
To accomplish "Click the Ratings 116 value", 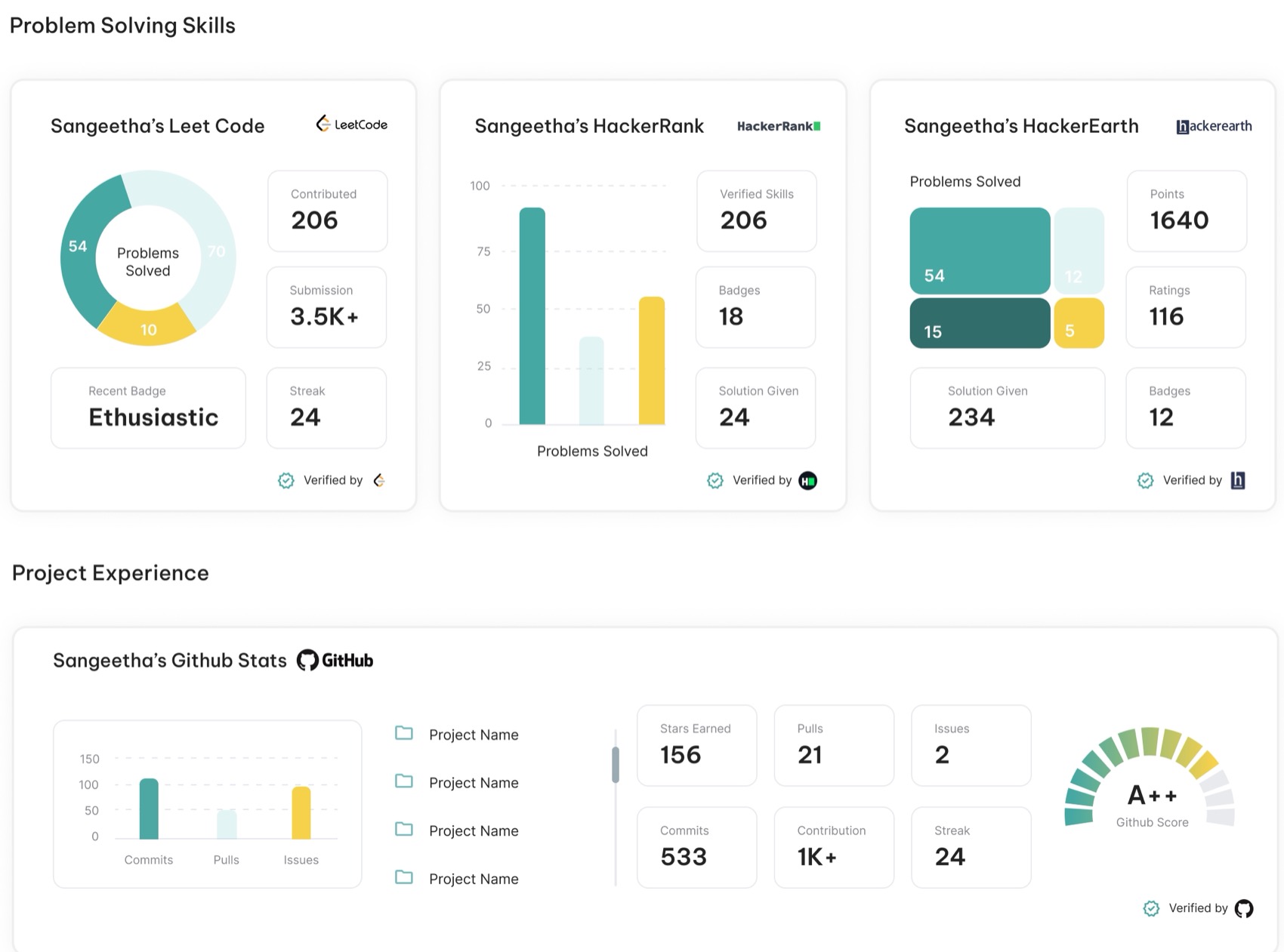I will pos(1166,316).
